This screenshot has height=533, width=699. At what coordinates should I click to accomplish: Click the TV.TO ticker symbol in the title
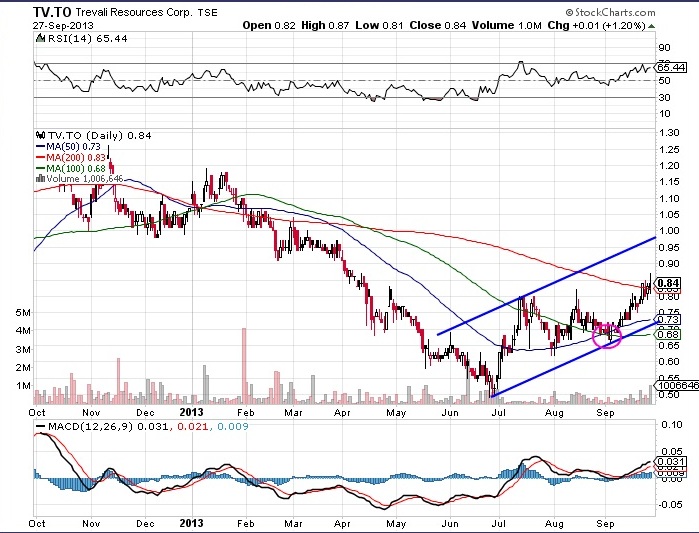click(52, 12)
